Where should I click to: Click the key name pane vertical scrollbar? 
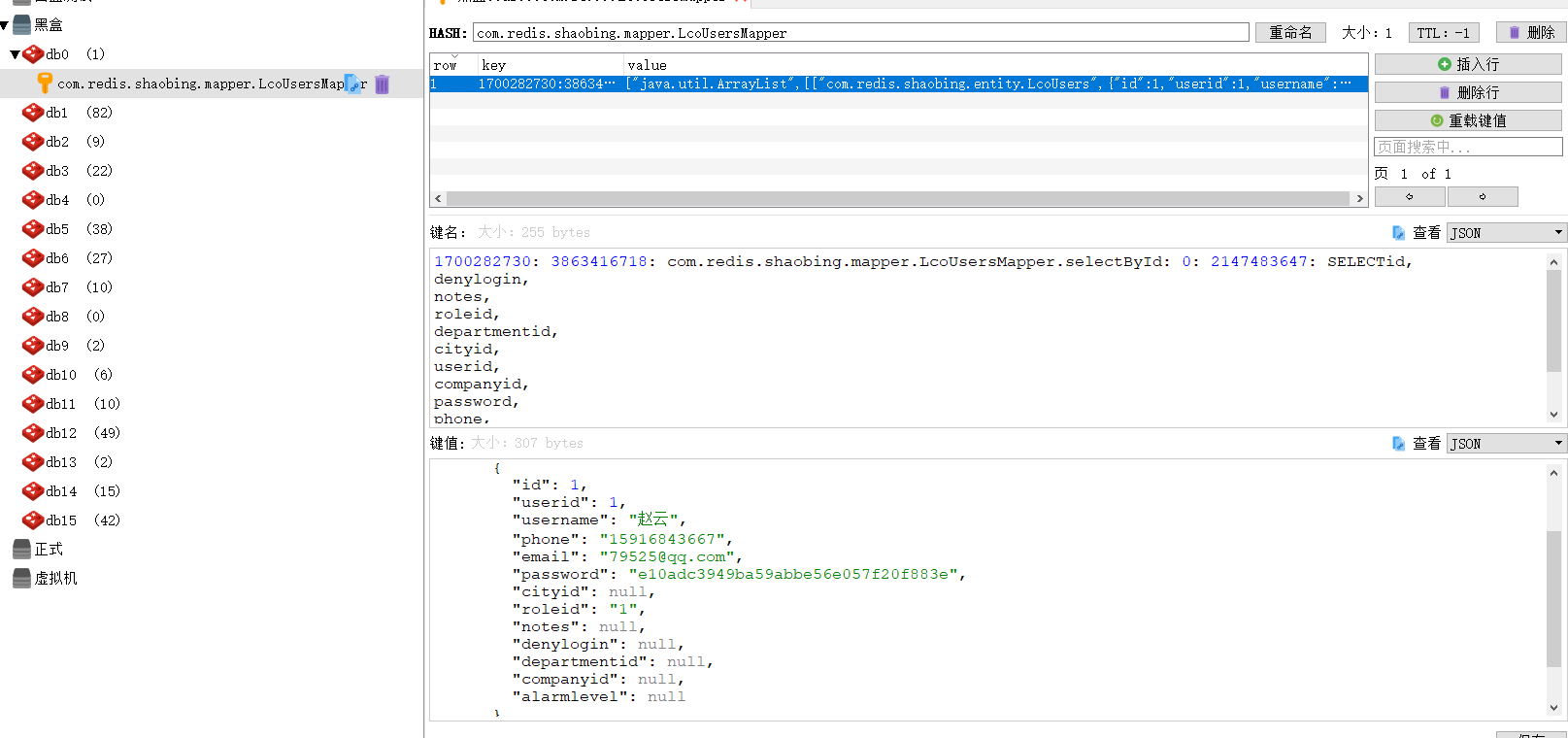coord(1553,320)
